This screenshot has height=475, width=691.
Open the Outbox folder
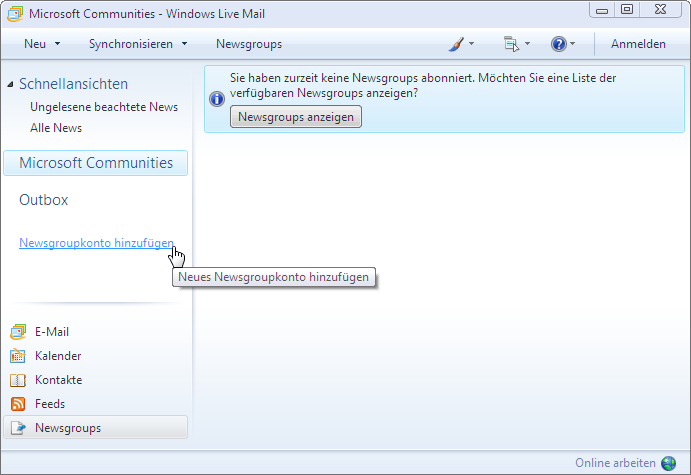tap(44, 200)
